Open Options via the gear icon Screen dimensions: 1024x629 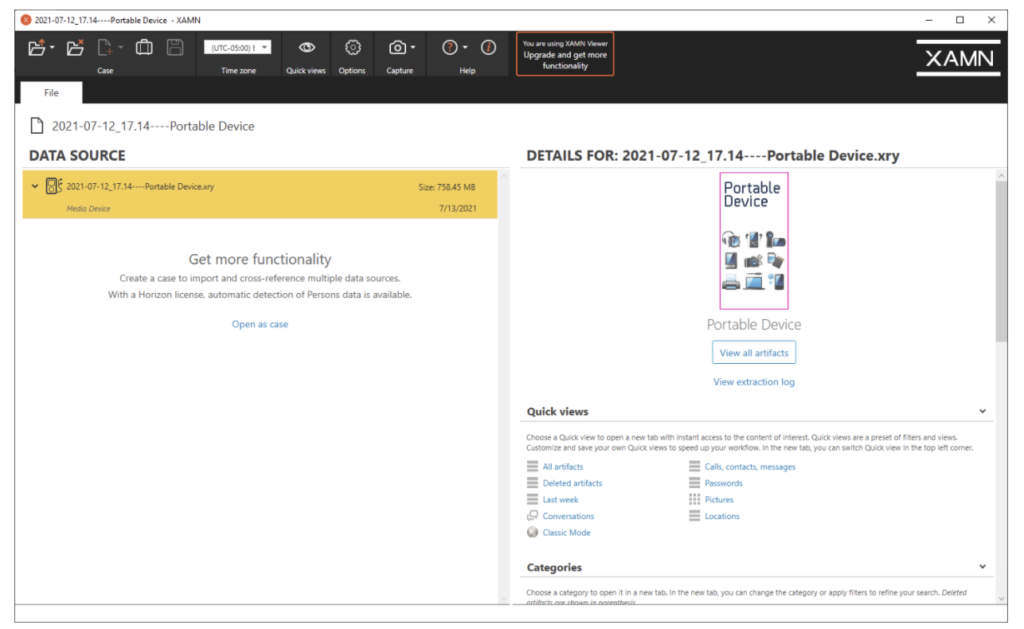click(x=353, y=48)
